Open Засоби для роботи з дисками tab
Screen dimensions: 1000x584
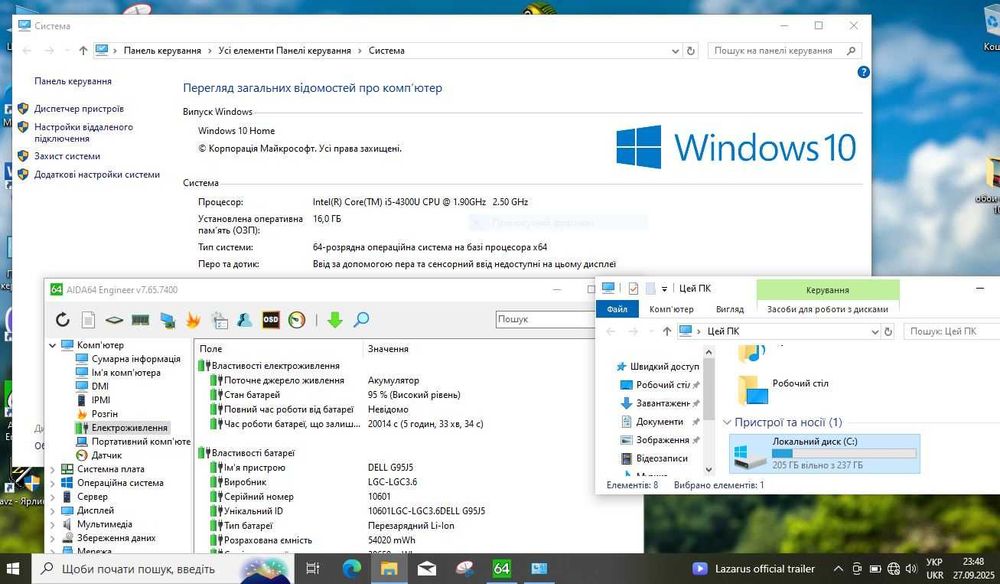point(828,309)
